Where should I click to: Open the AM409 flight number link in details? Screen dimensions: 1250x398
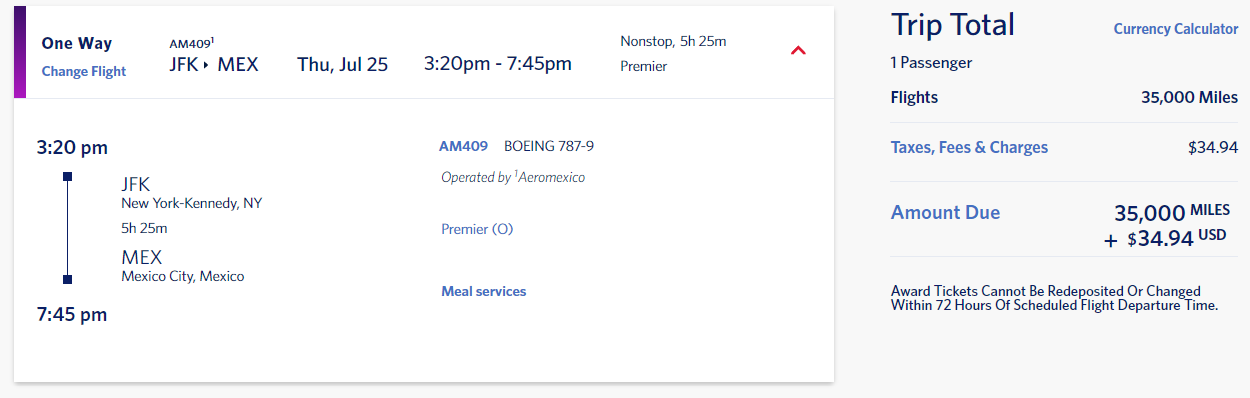463,146
